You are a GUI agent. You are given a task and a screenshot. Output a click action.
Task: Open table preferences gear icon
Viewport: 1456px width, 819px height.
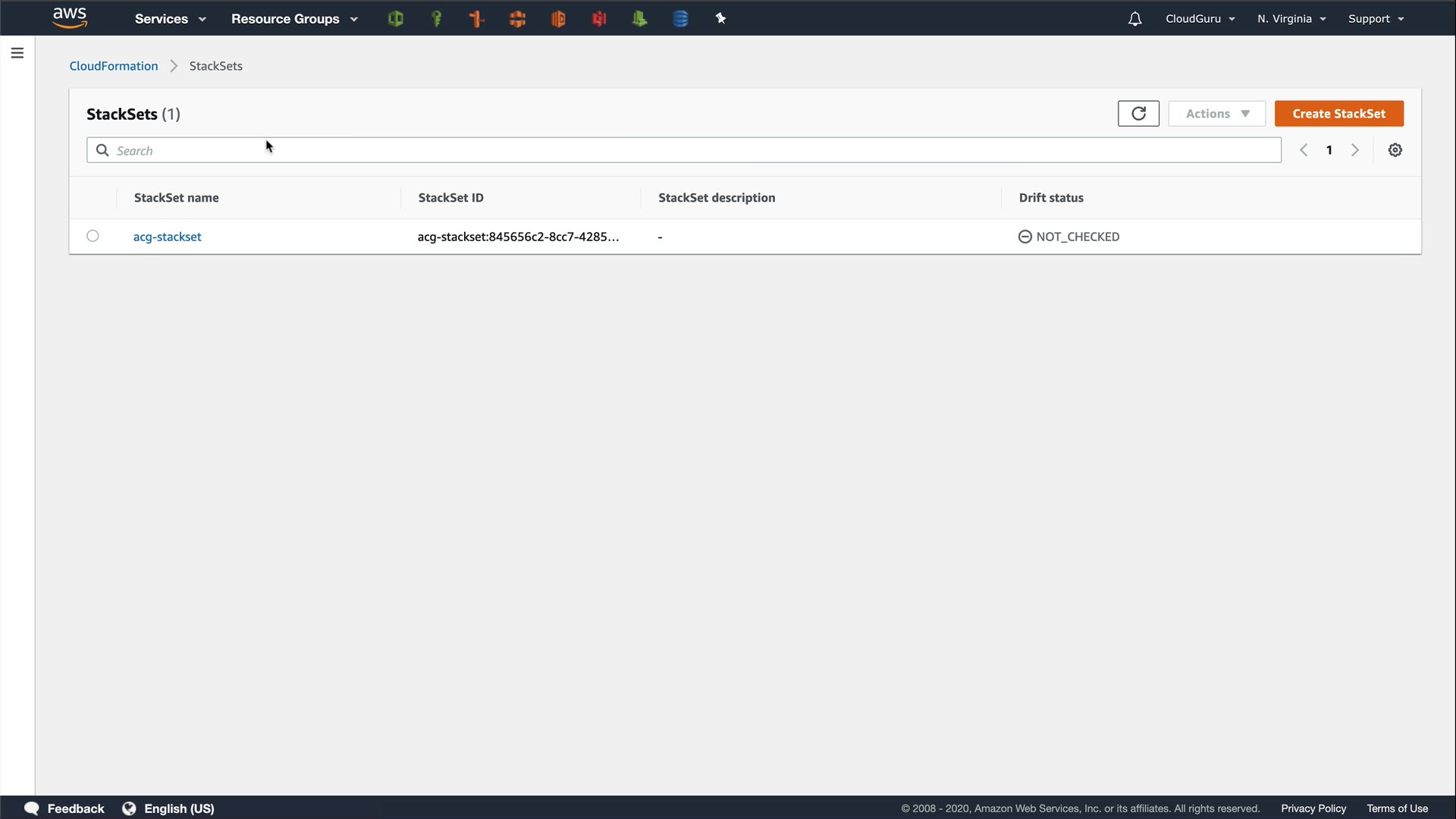click(1395, 150)
